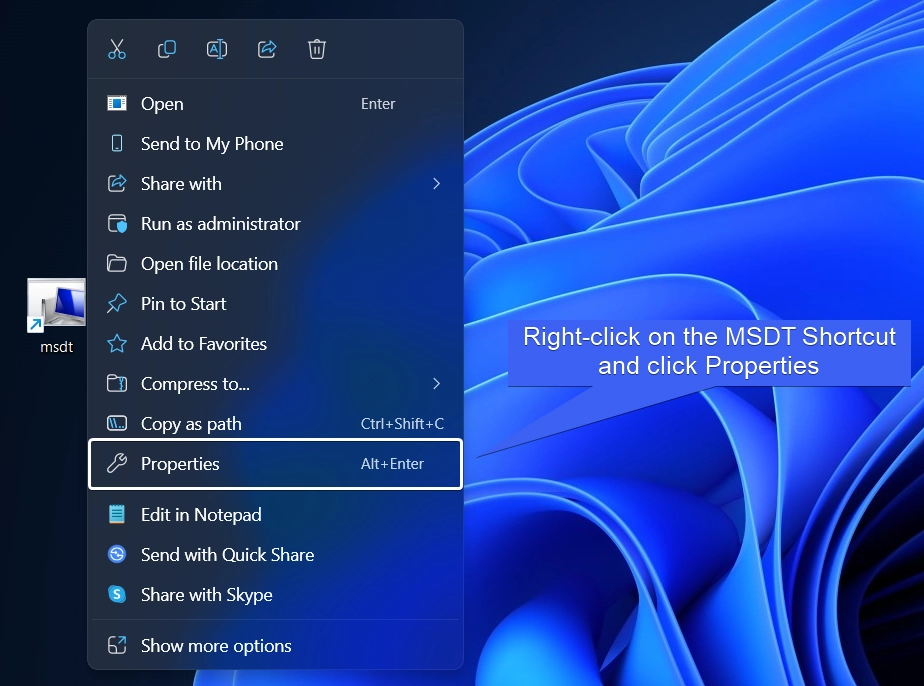This screenshot has height=686, width=924.
Task: Click the pin icon beside Pin to Start
Action: point(117,304)
